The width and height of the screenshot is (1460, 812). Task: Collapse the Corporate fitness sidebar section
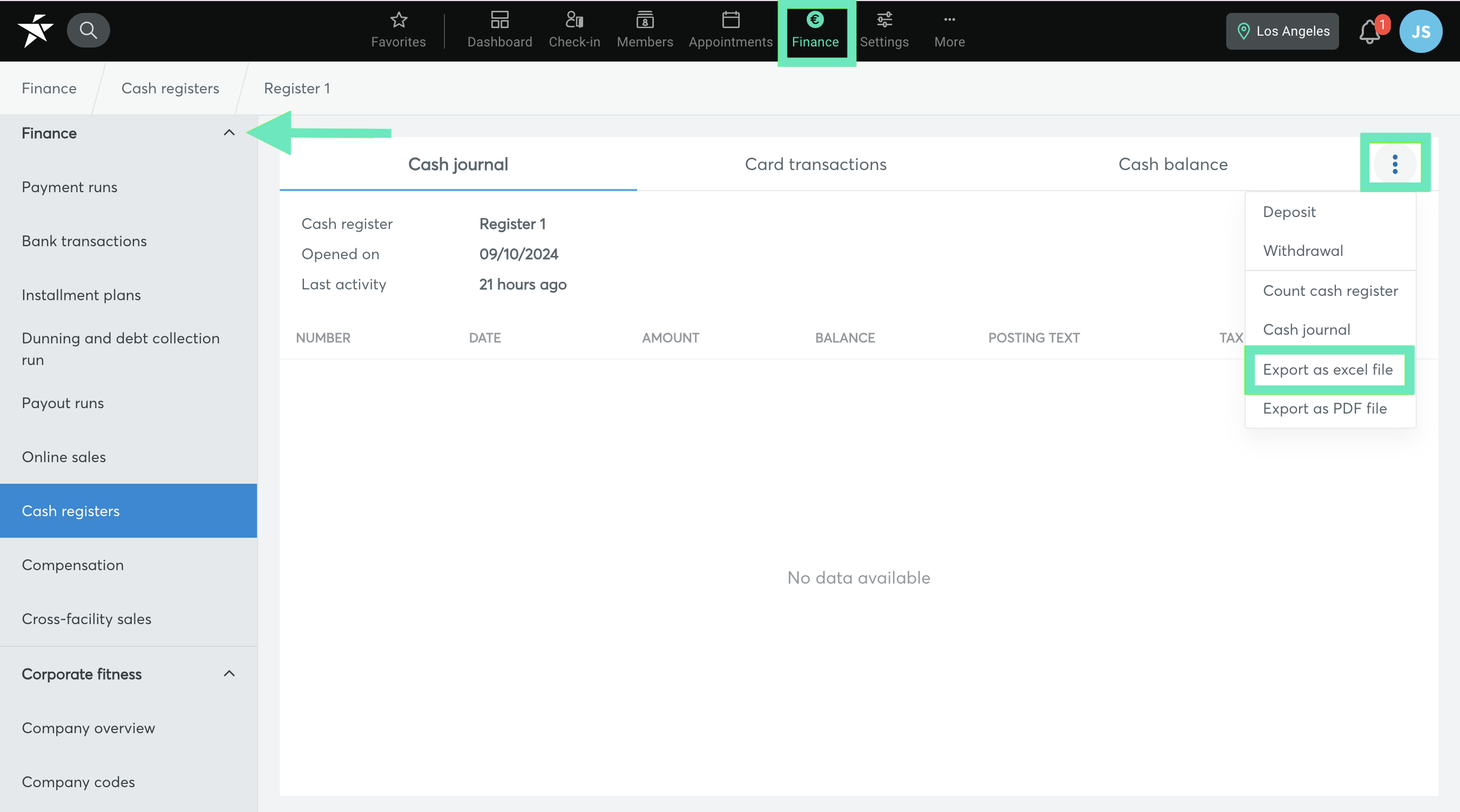[x=229, y=674]
